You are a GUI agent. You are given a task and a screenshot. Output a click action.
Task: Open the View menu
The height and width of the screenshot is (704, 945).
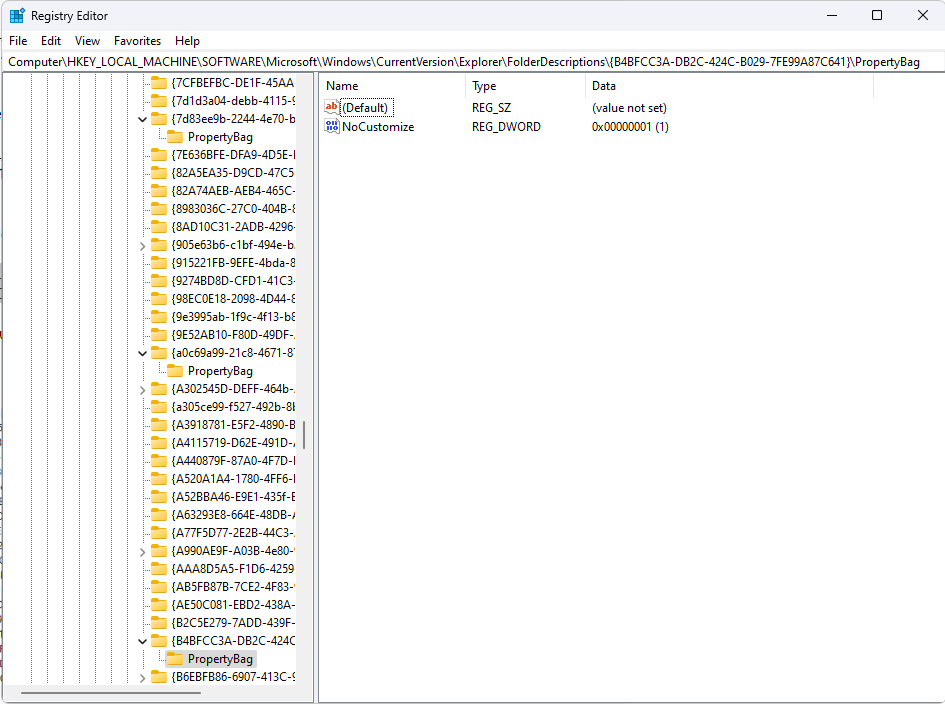(87, 40)
